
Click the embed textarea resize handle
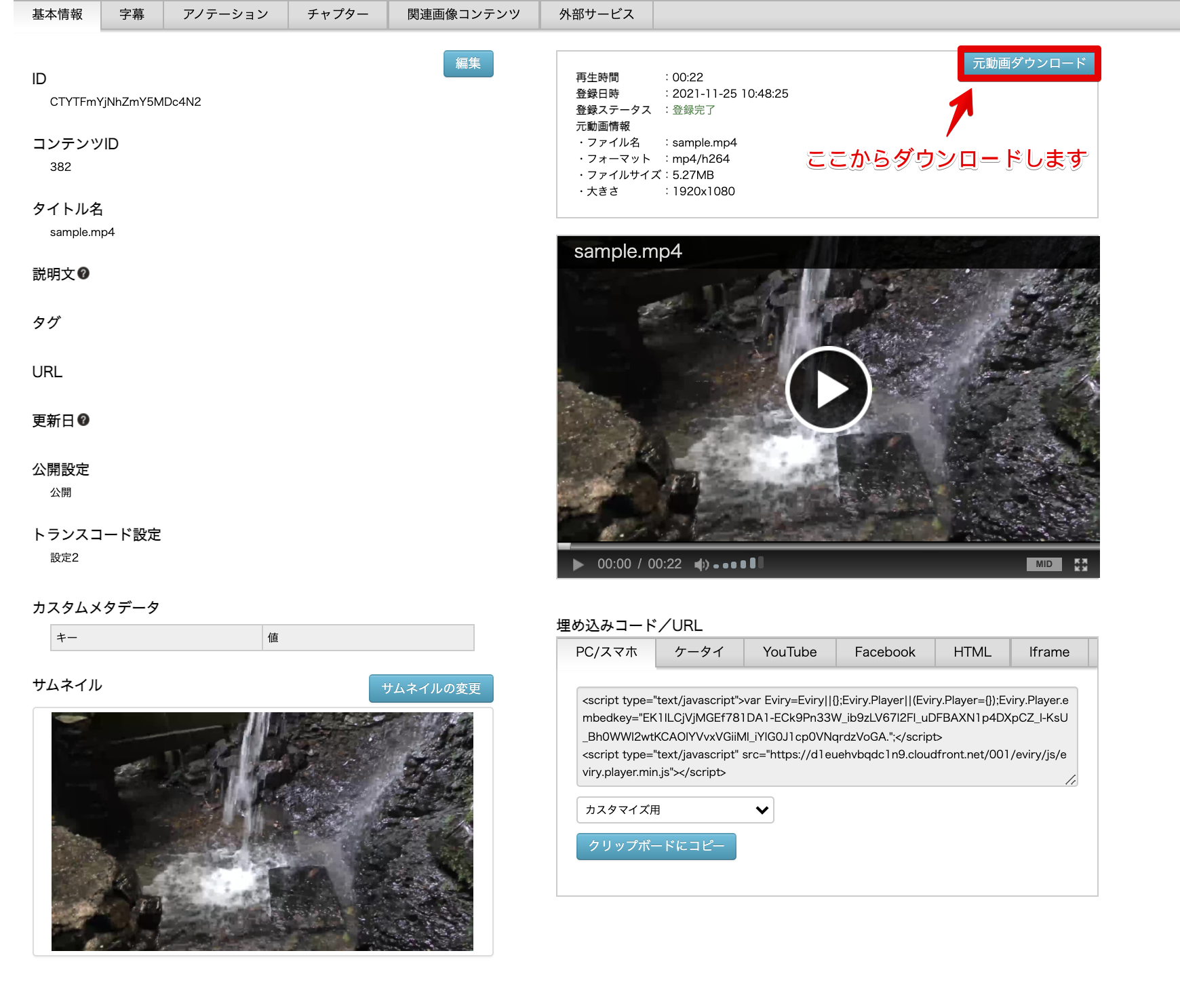[x=1071, y=780]
